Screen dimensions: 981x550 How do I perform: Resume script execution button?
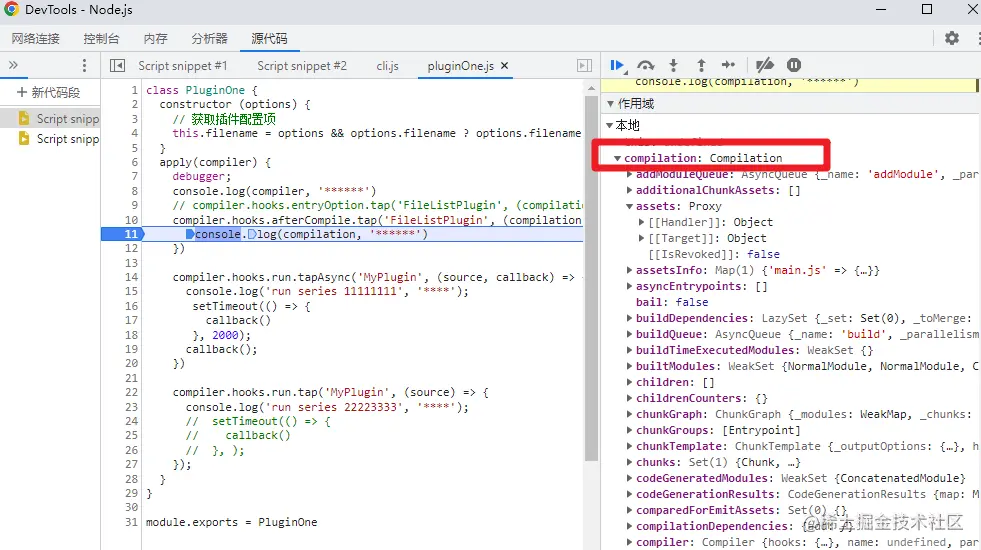click(618, 65)
